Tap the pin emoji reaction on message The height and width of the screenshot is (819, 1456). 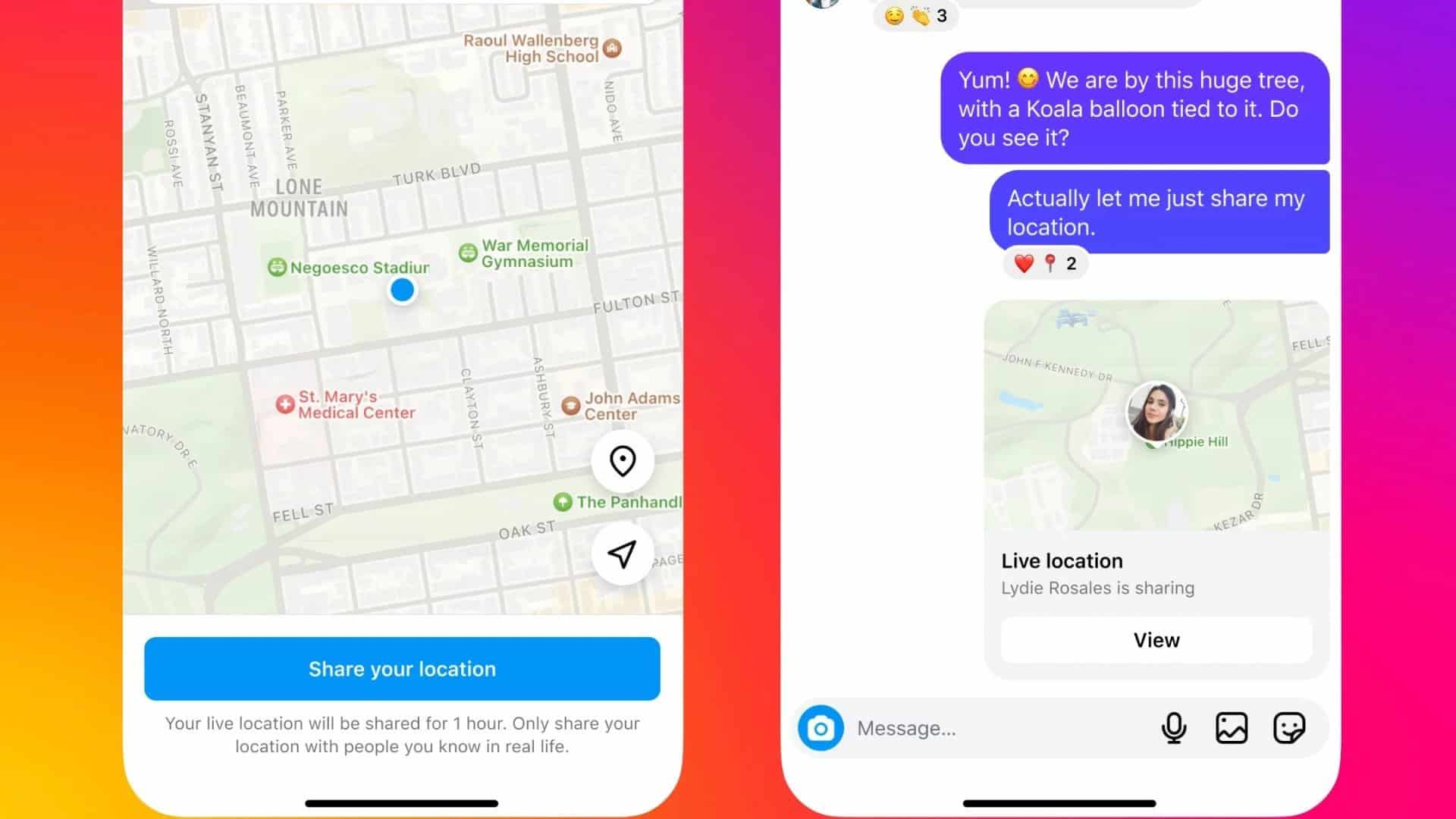pyautogui.click(x=1048, y=262)
